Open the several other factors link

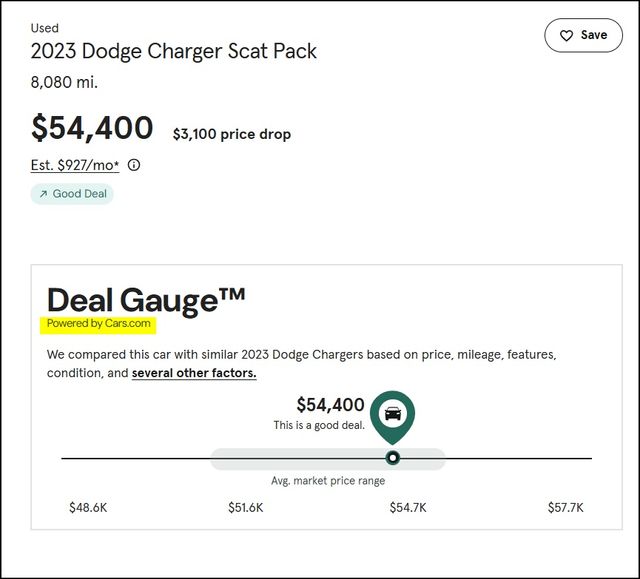[x=194, y=373]
